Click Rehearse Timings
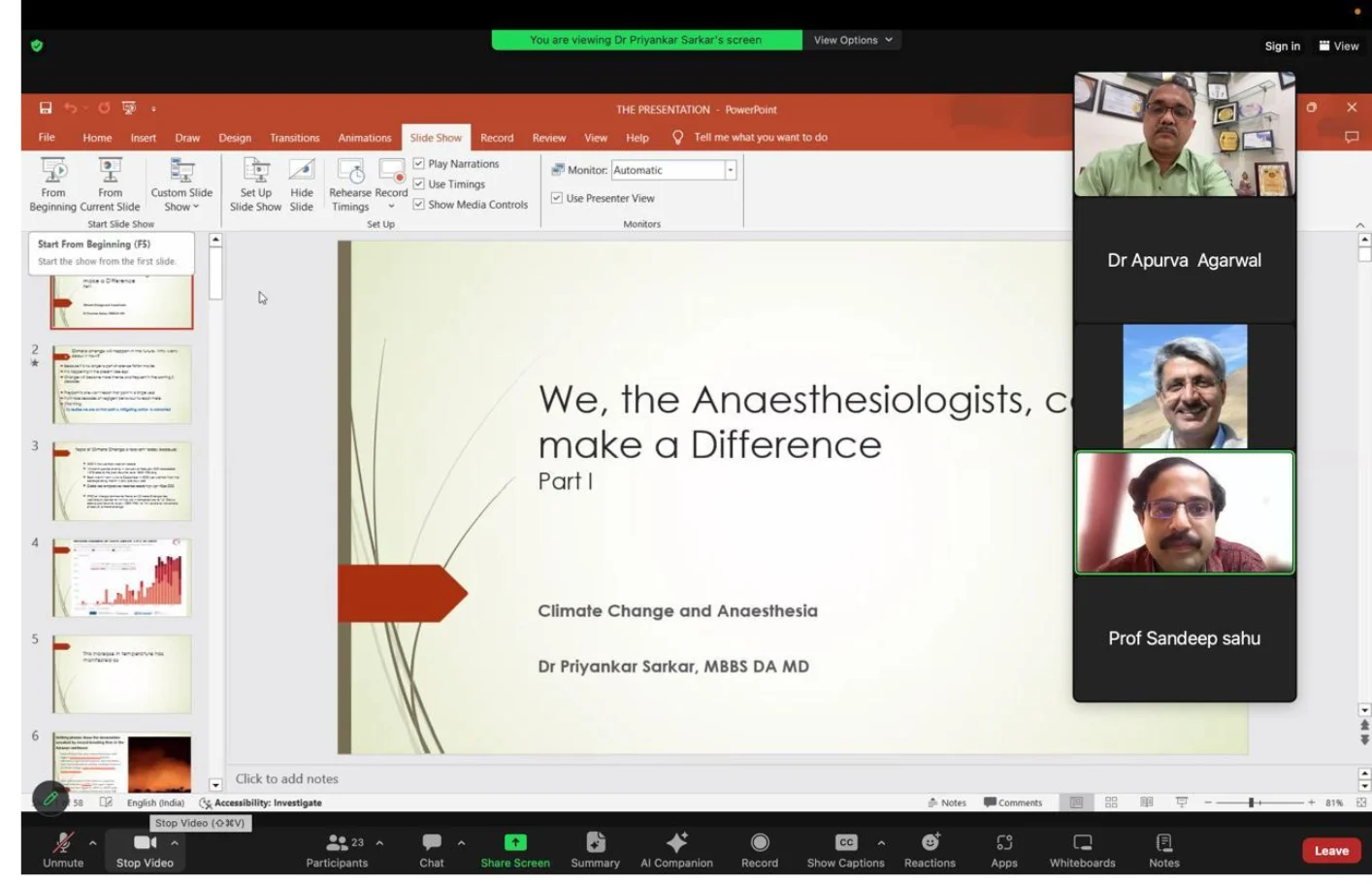 point(350,184)
